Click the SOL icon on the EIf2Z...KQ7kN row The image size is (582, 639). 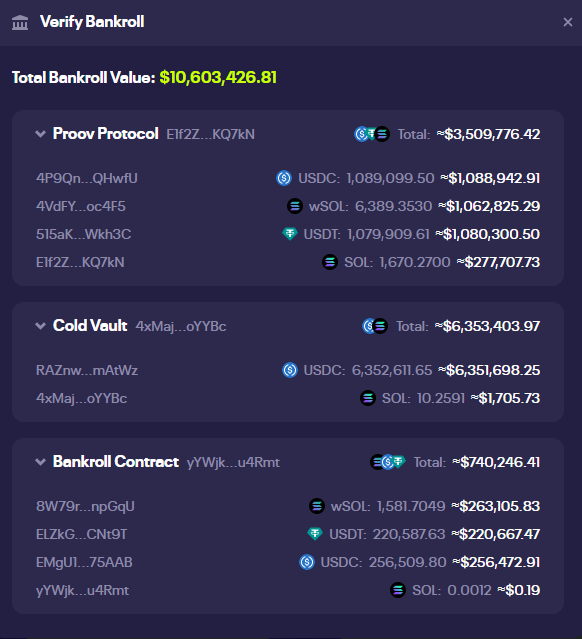pyautogui.click(x=330, y=262)
